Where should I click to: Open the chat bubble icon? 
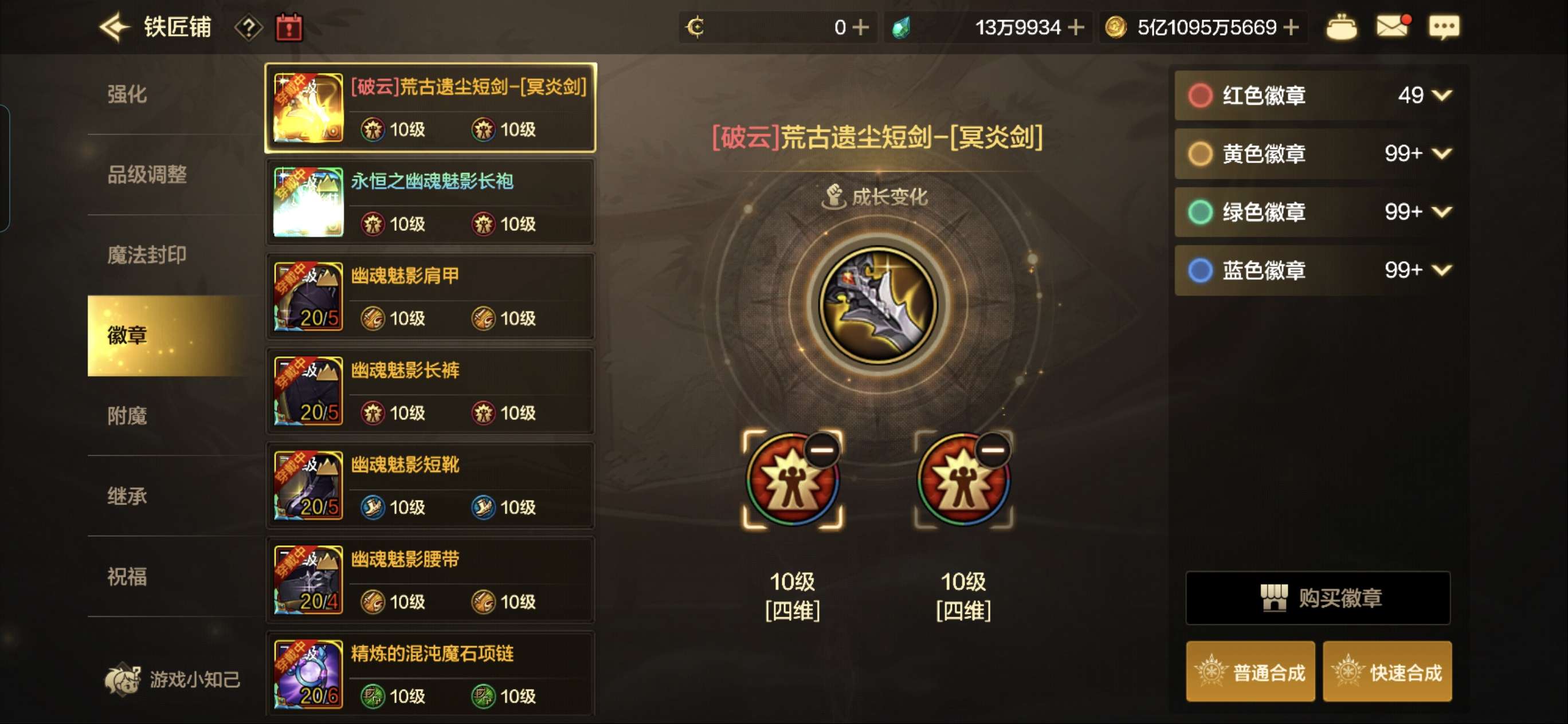[1444, 27]
